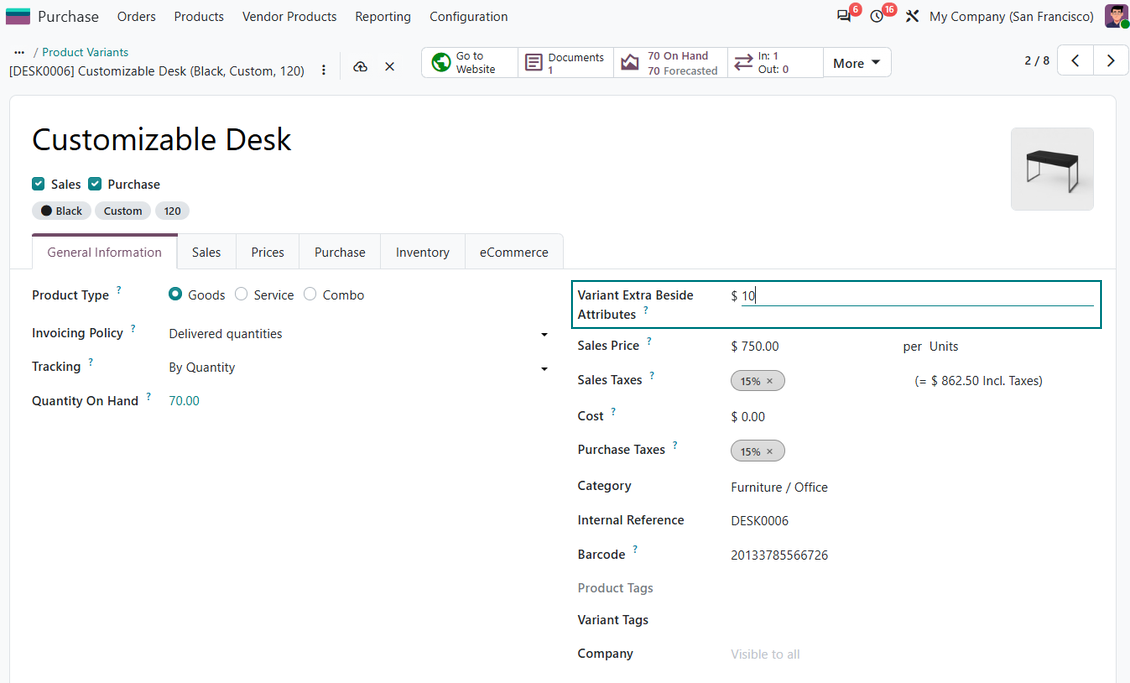Open the Purchase app home icon
1130x683 pixels.
pyautogui.click(x=18, y=16)
